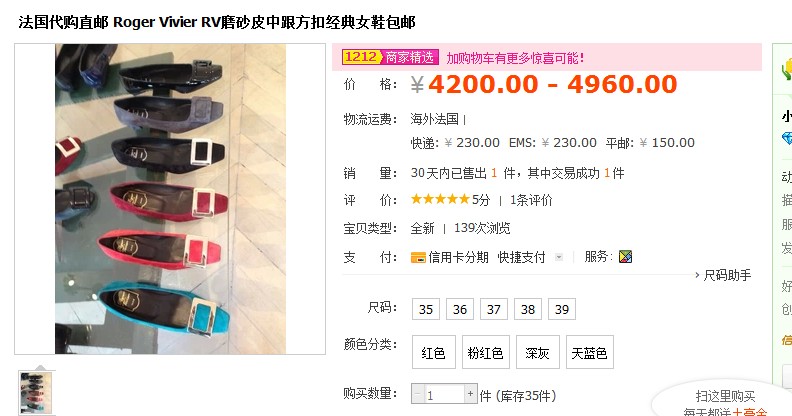Click the blue diamond seller rank icon
Viewport: 792px width, 416px height.
[x=787, y=138]
